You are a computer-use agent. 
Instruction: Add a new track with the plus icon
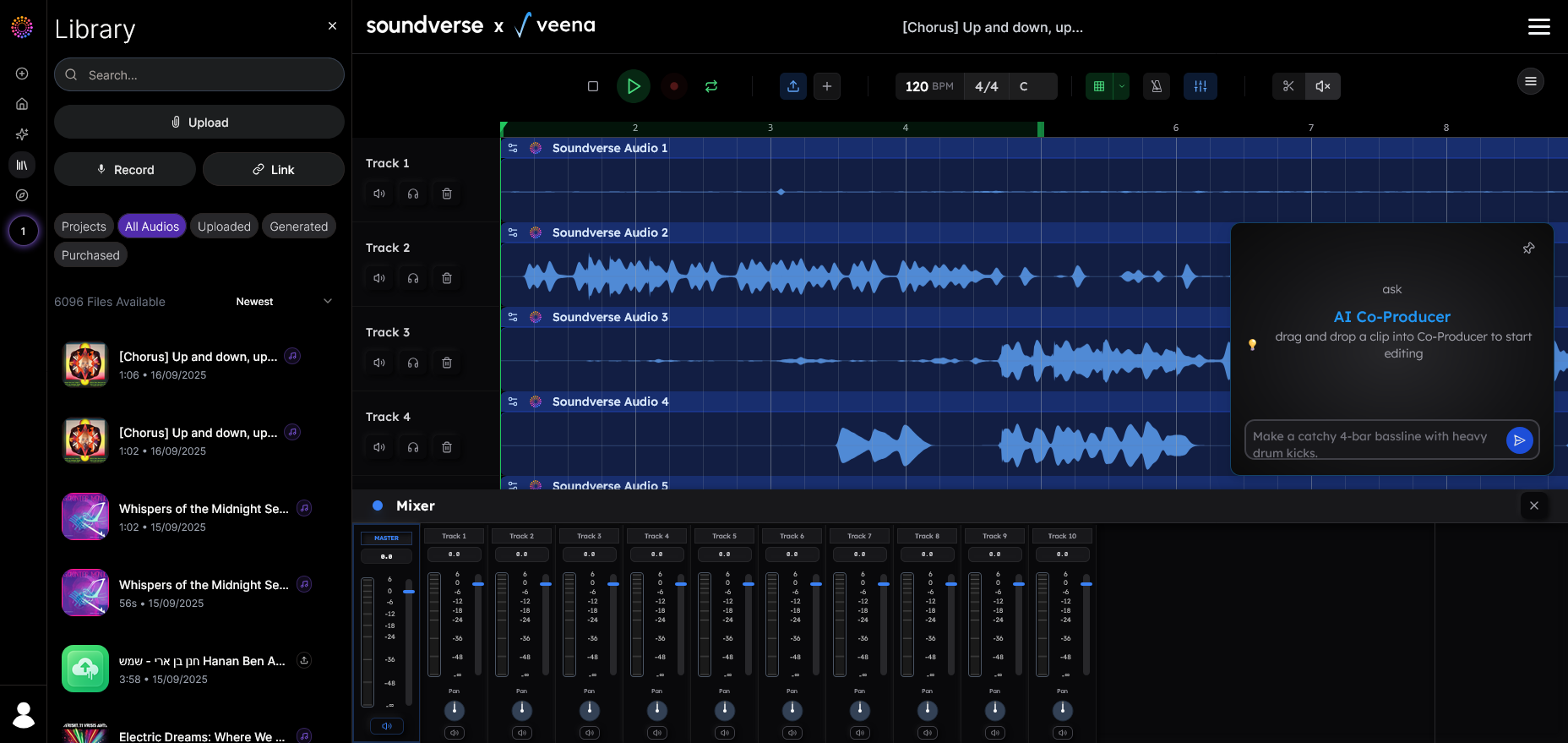tap(827, 86)
